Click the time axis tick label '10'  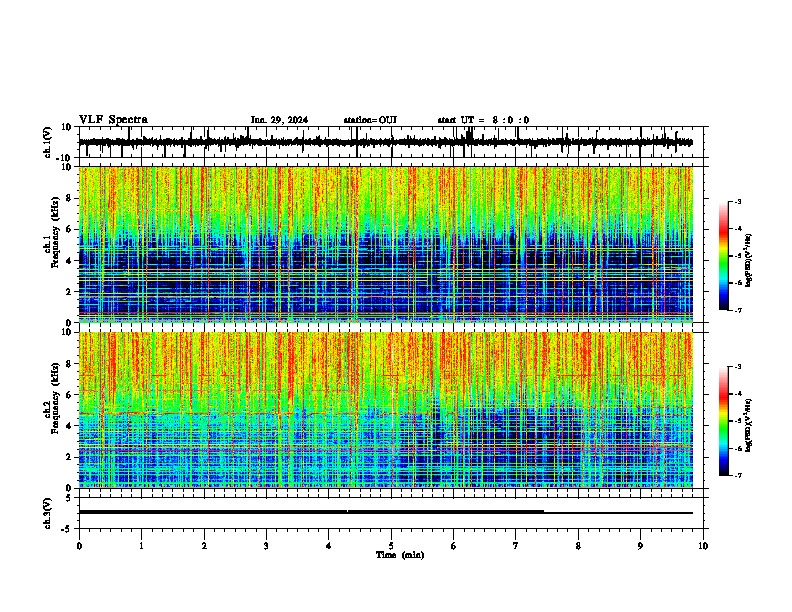point(703,546)
